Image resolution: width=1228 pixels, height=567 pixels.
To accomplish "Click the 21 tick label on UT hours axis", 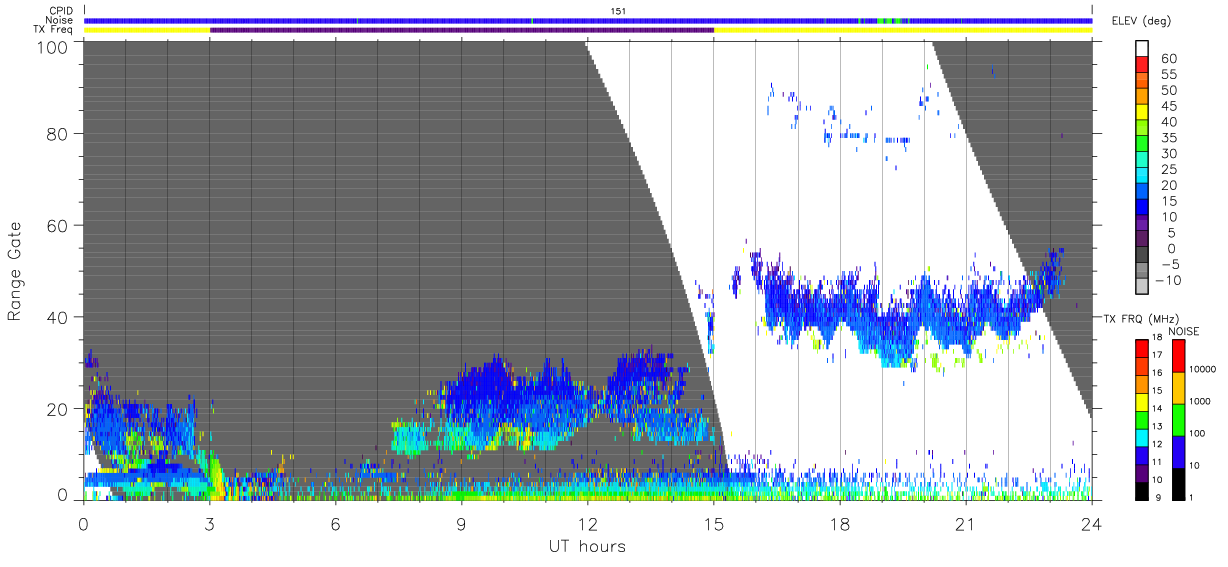I will click(965, 523).
